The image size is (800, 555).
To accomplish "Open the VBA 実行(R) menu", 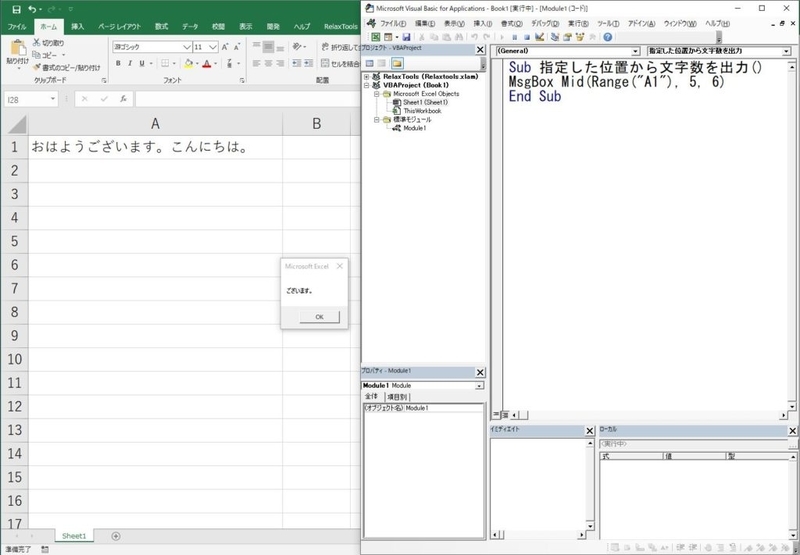I will [578, 23].
